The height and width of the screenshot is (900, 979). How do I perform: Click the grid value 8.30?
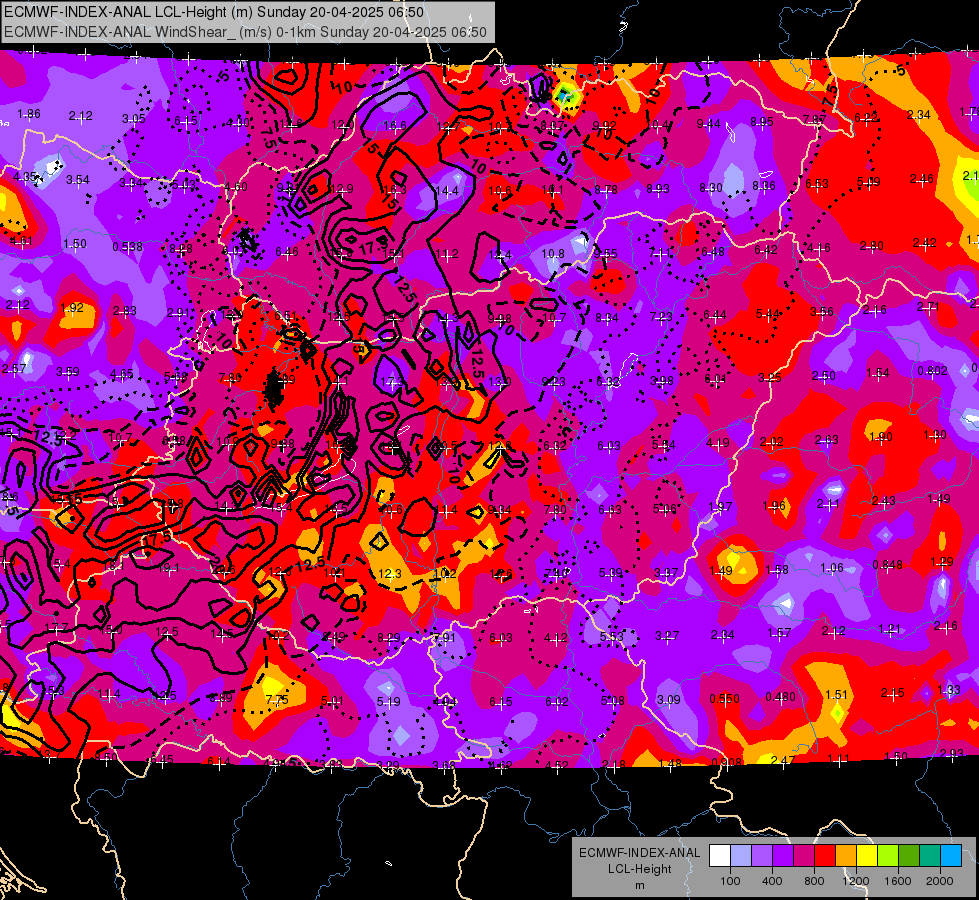click(711, 187)
